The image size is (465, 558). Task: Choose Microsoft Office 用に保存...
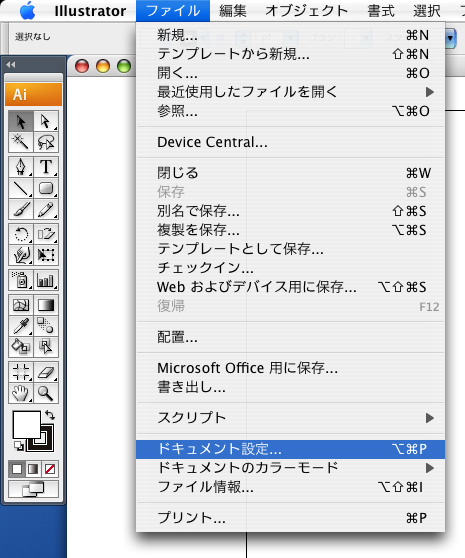point(290,368)
